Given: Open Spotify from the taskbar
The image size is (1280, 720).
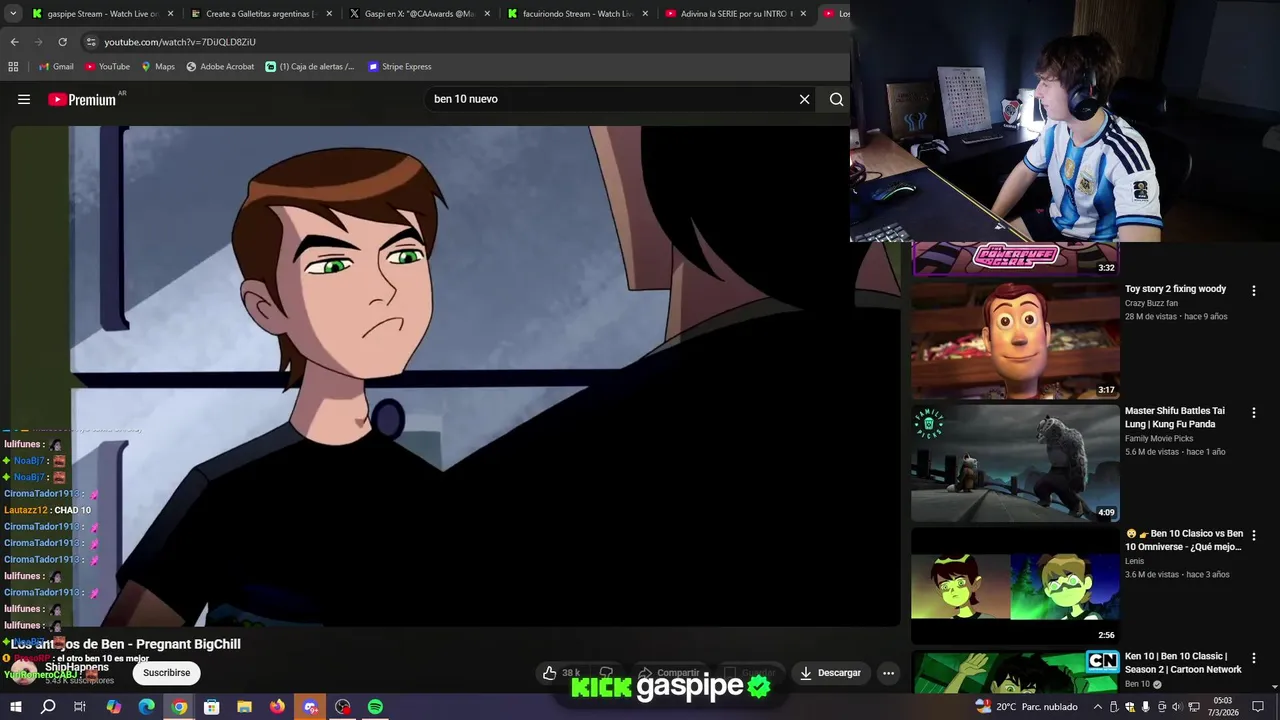Looking at the screenshot, I should (375, 707).
